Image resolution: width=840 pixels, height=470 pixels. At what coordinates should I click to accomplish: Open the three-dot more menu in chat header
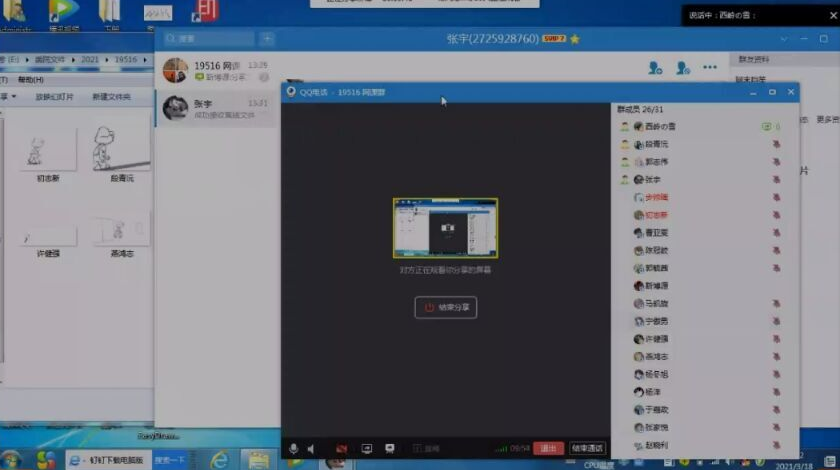pyautogui.click(x=710, y=67)
